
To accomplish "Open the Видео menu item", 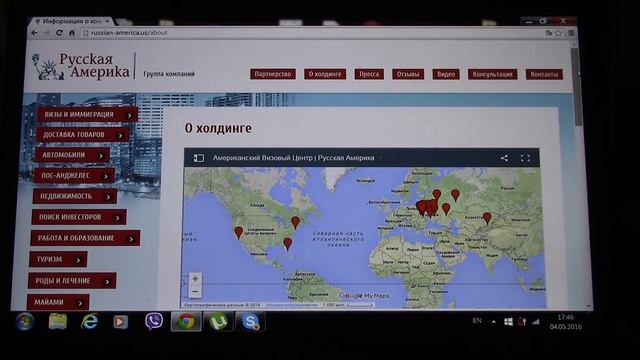I will point(446,74).
